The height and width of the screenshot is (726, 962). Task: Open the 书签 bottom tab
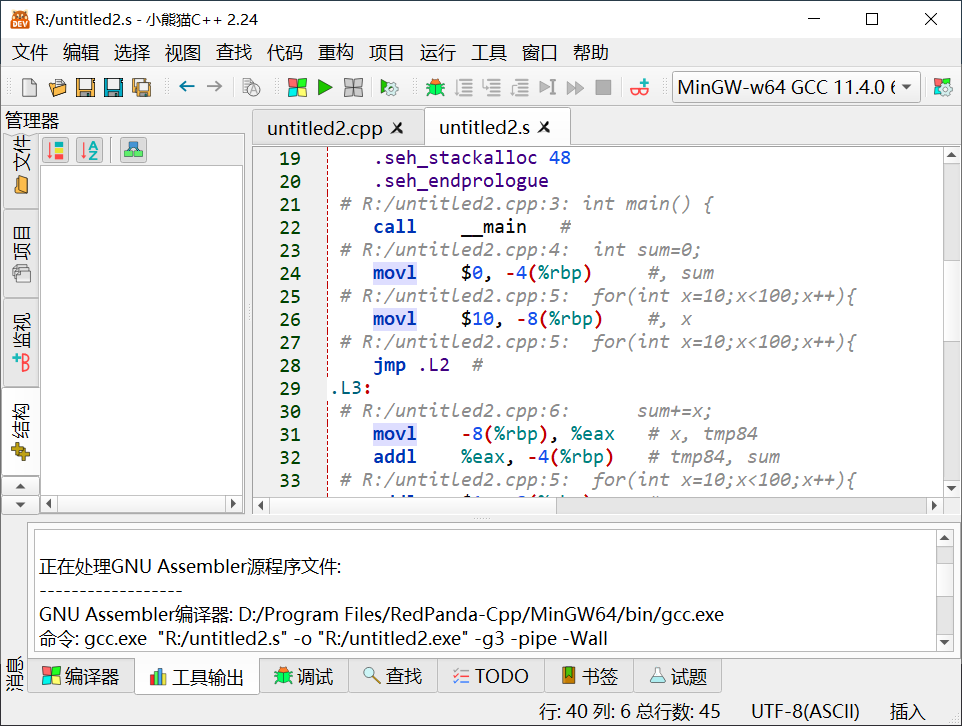pyautogui.click(x=589, y=676)
